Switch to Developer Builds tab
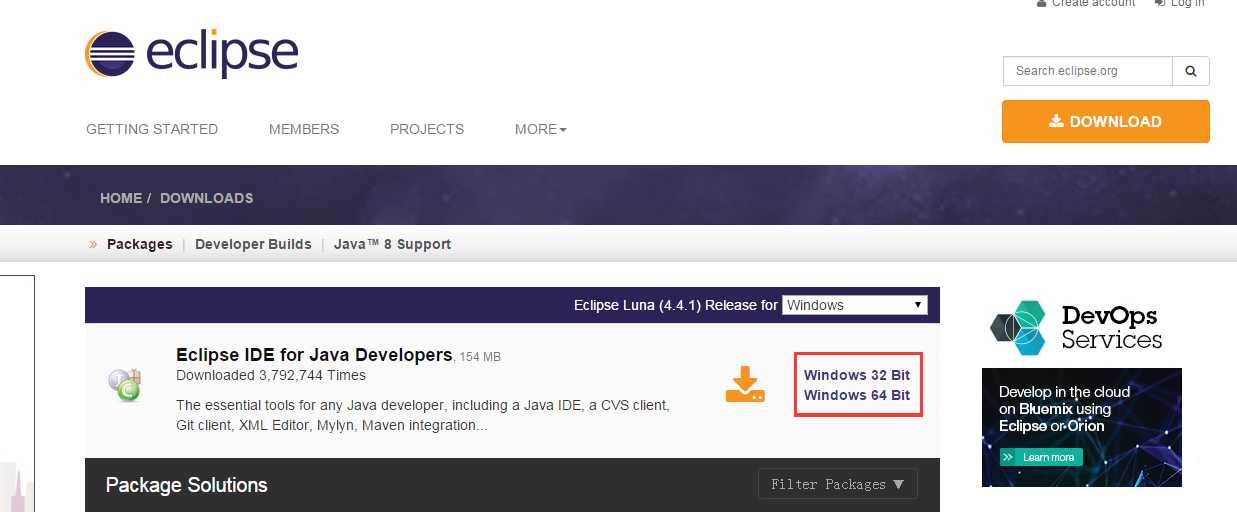 [253, 244]
